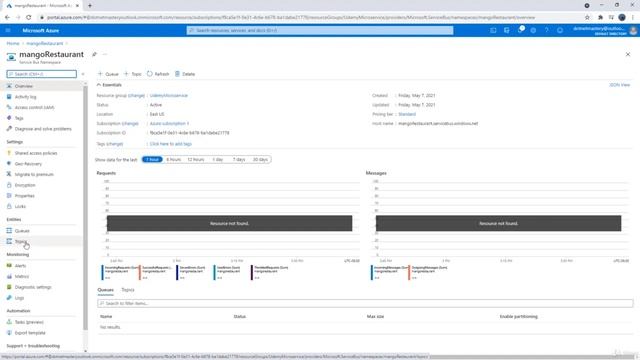Open the Azure portal hamburger menu

8,30
